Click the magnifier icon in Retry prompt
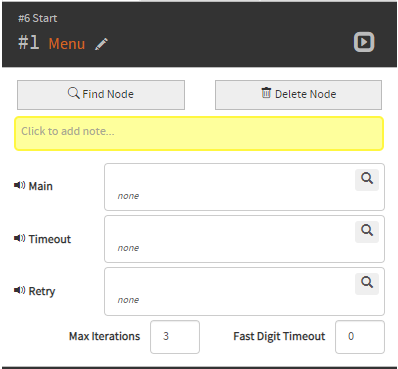398x369 pixels. click(x=367, y=284)
